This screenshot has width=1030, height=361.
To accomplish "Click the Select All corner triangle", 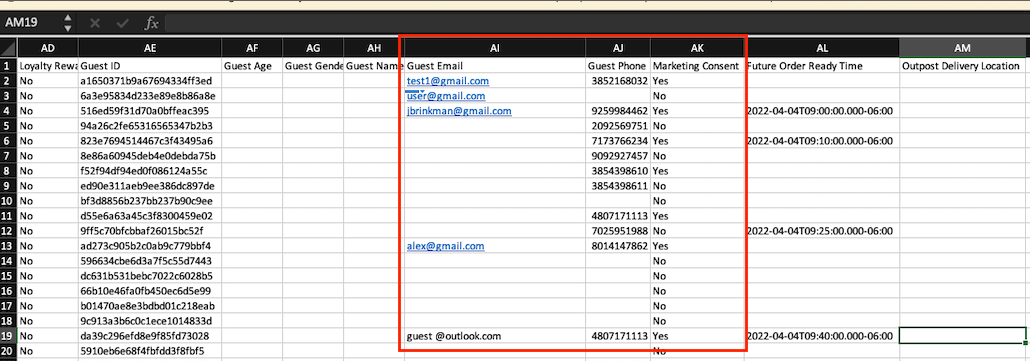I will click(x=9, y=48).
